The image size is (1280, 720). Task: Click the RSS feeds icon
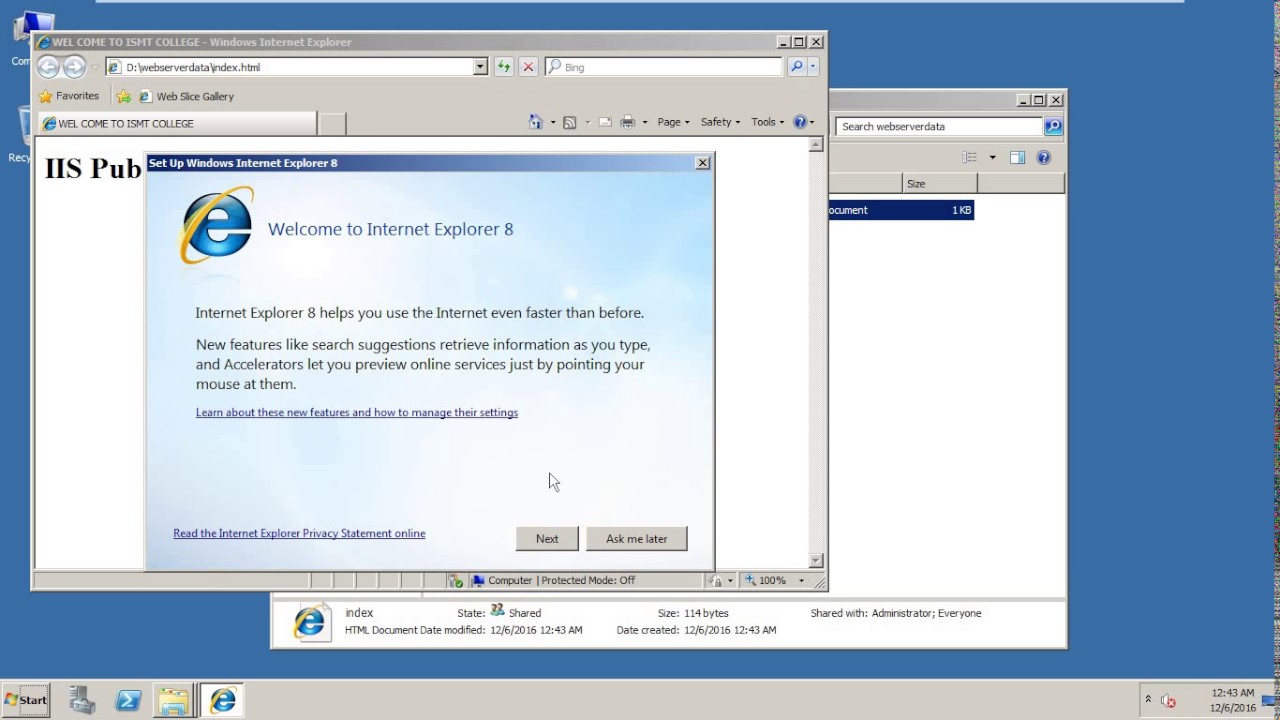(569, 122)
